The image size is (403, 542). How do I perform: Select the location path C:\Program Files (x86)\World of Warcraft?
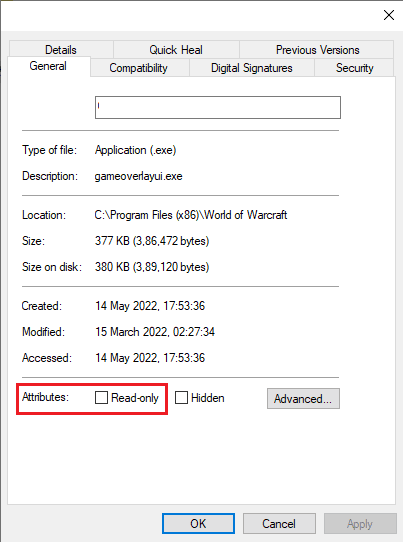click(x=191, y=215)
